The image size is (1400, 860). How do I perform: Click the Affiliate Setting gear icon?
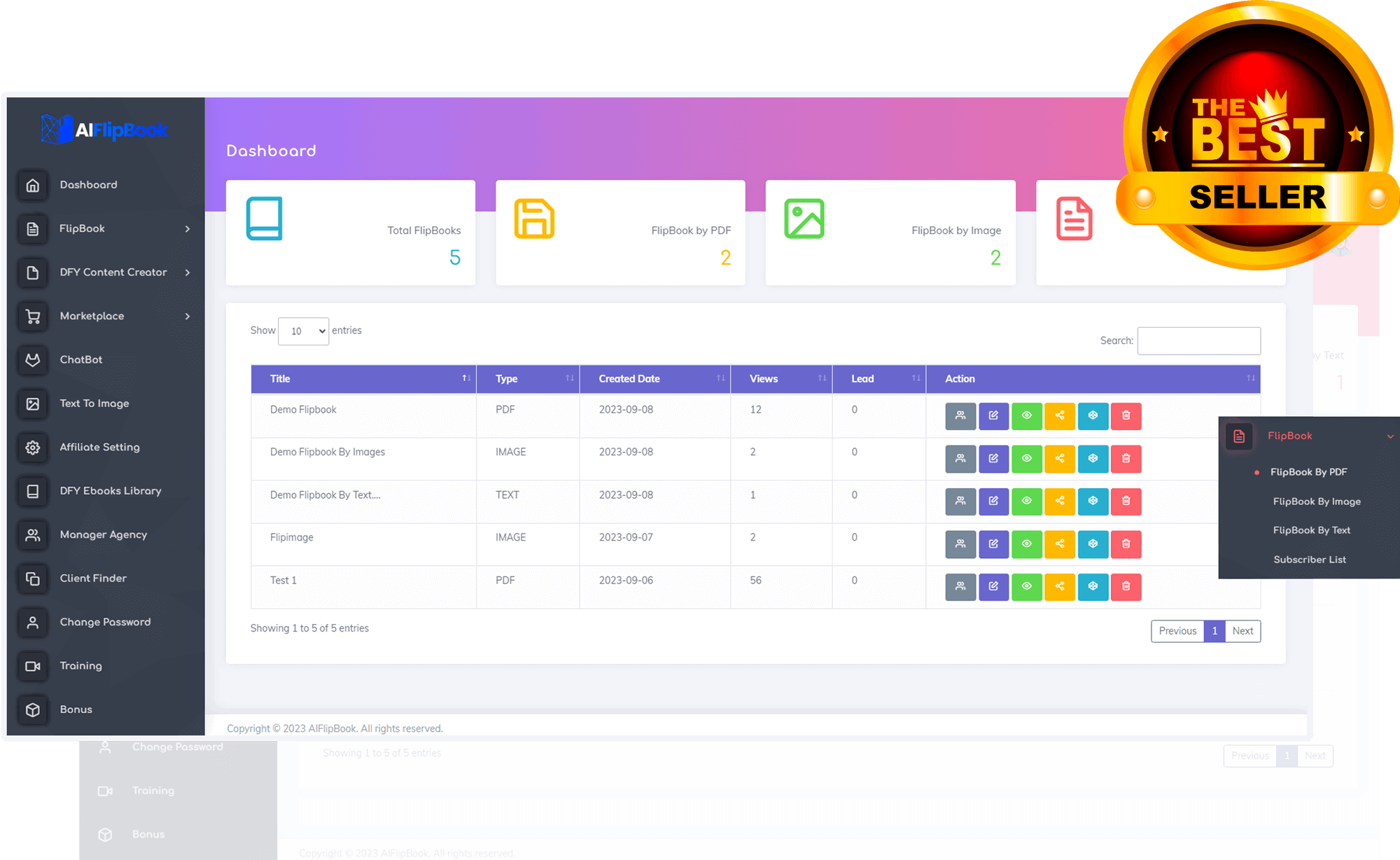[x=33, y=448]
